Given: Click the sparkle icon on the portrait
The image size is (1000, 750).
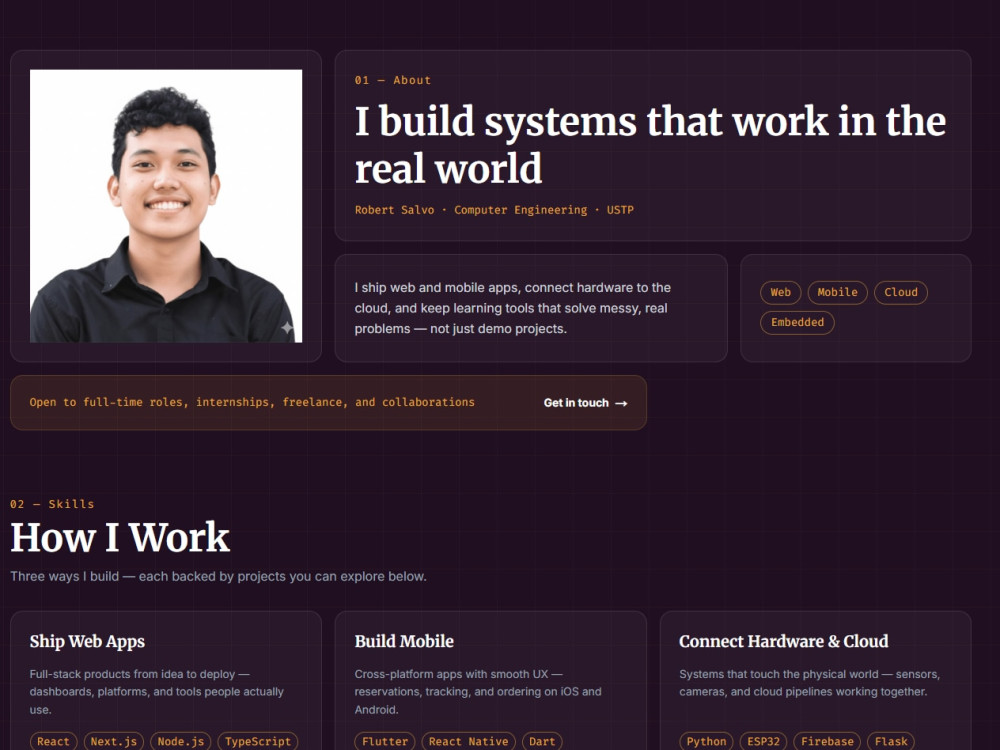Looking at the screenshot, I should click(287, 328).
